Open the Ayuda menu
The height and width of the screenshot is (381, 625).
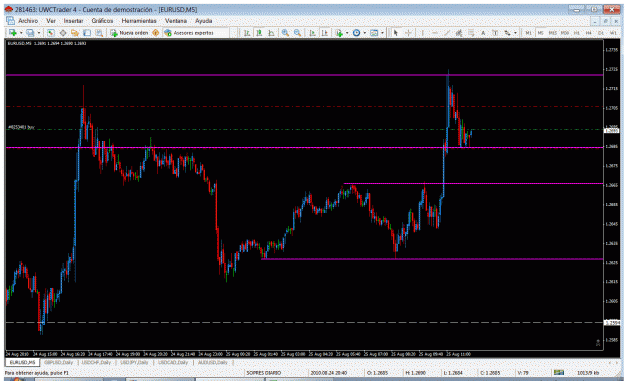(203, 21)
